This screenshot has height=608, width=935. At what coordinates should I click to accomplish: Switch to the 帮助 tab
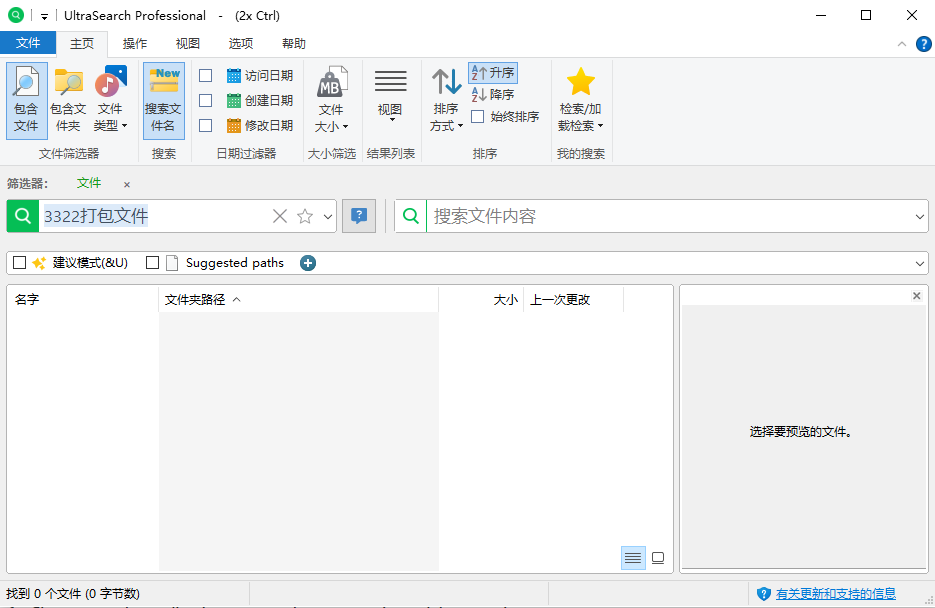294,44
